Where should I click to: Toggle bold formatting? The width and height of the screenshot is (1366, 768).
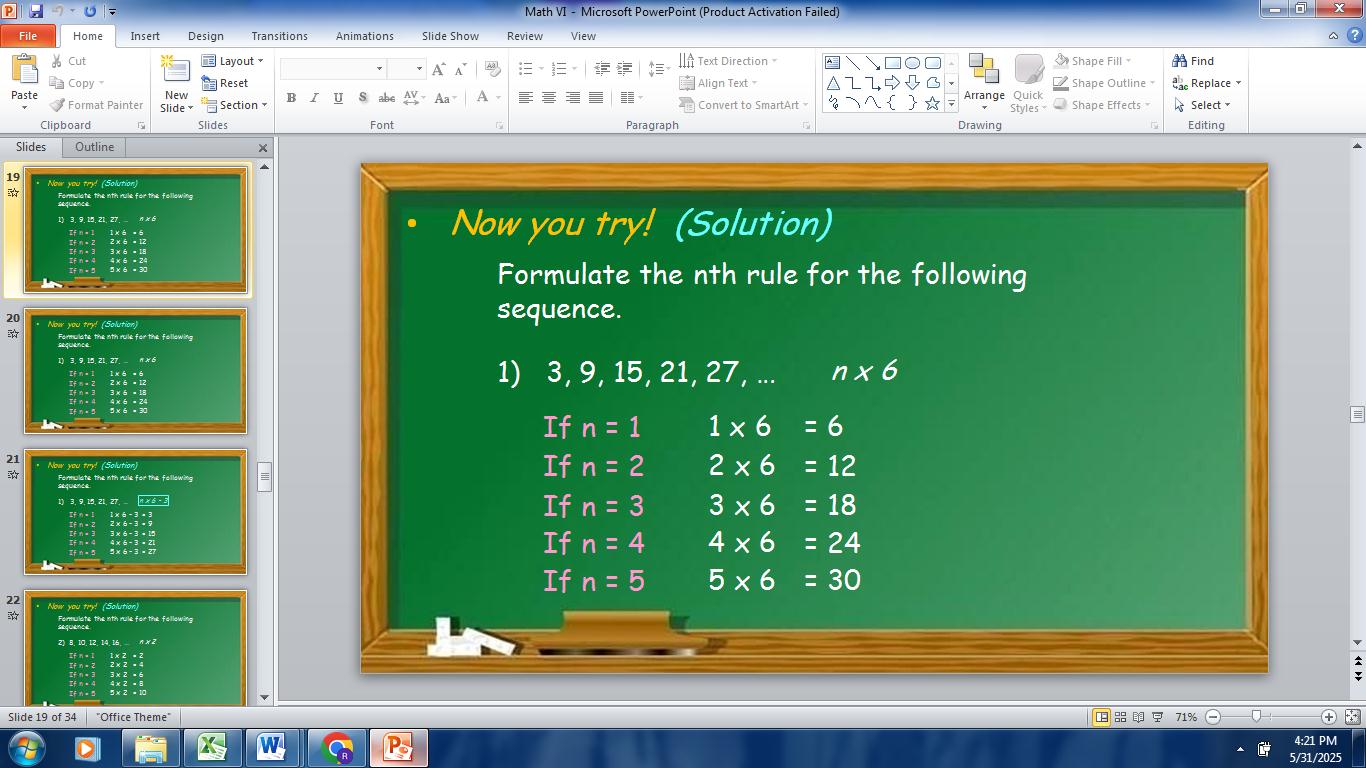(291, 98)
